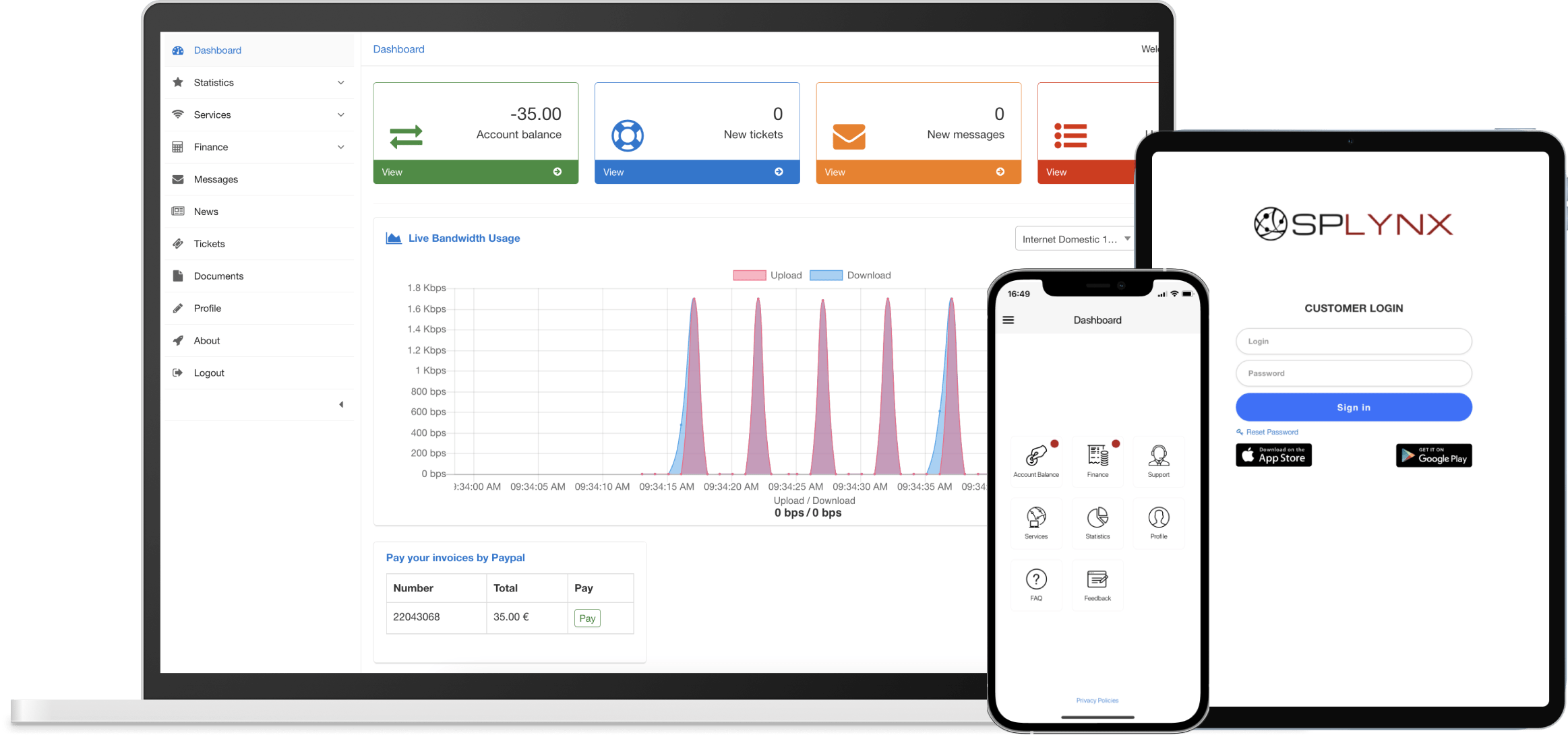This screenshot has width=1568, height=735.
Task: Click the Finance calculator icon
Action: click(178, 147)
